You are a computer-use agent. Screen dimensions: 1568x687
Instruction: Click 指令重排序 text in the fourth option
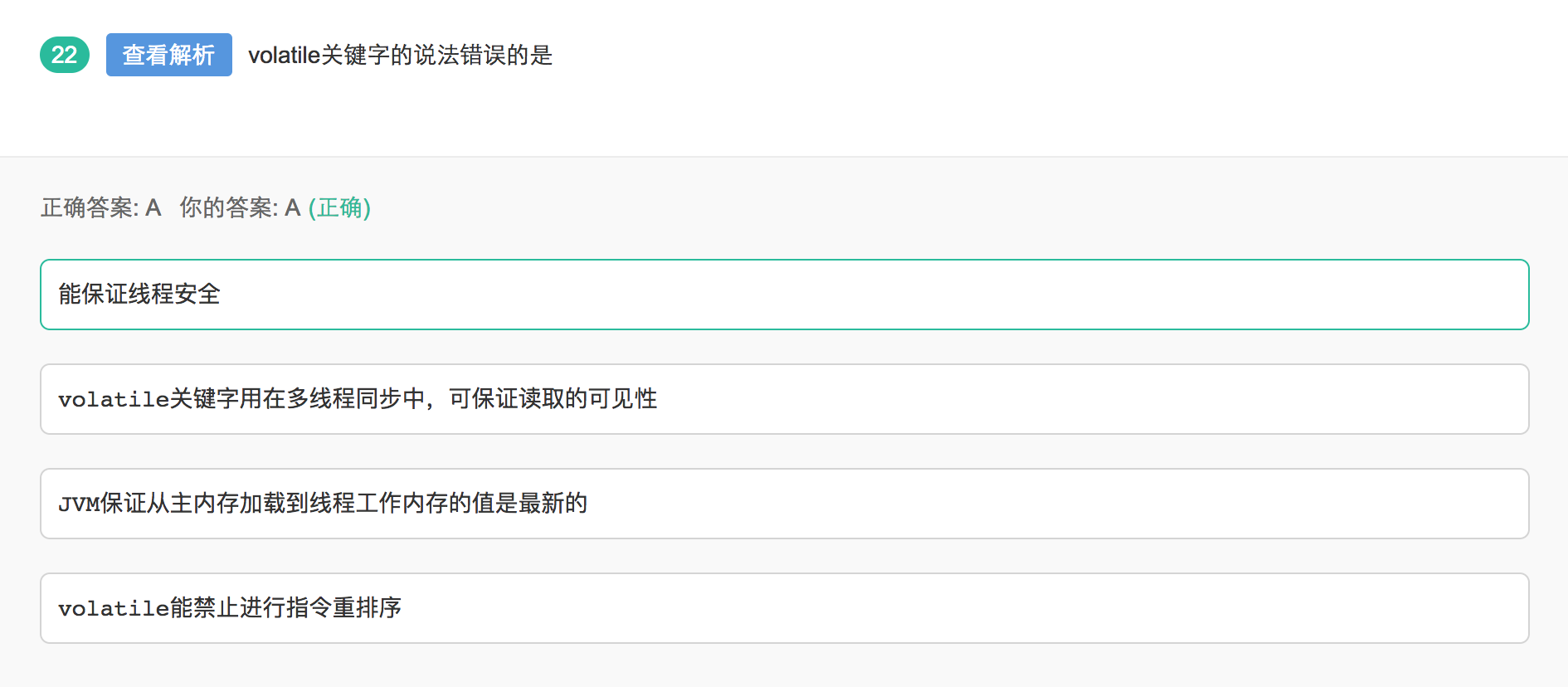343,608
